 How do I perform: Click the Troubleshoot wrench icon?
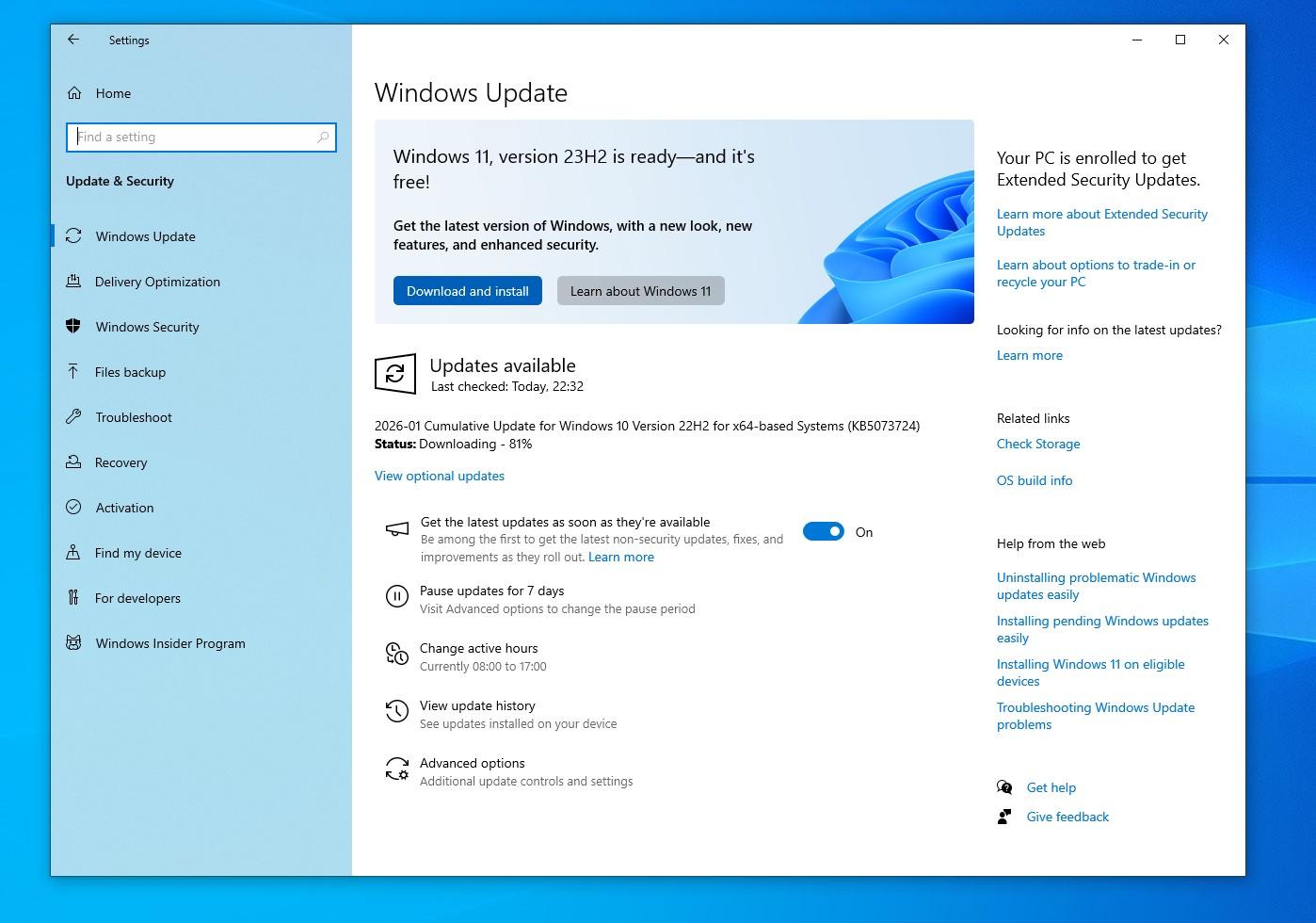[x=73, y=417]
